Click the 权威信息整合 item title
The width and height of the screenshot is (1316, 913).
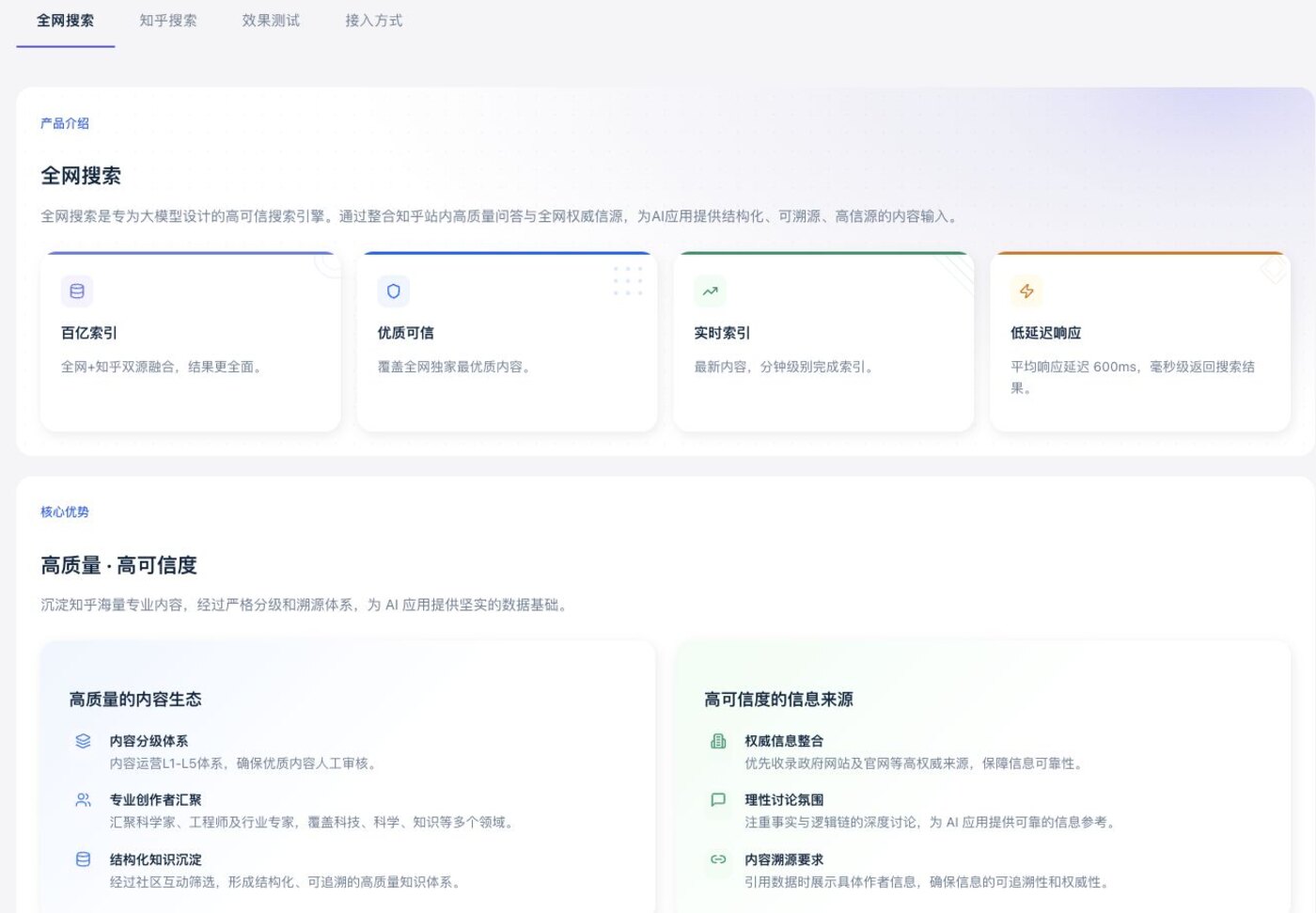point(784,741)
